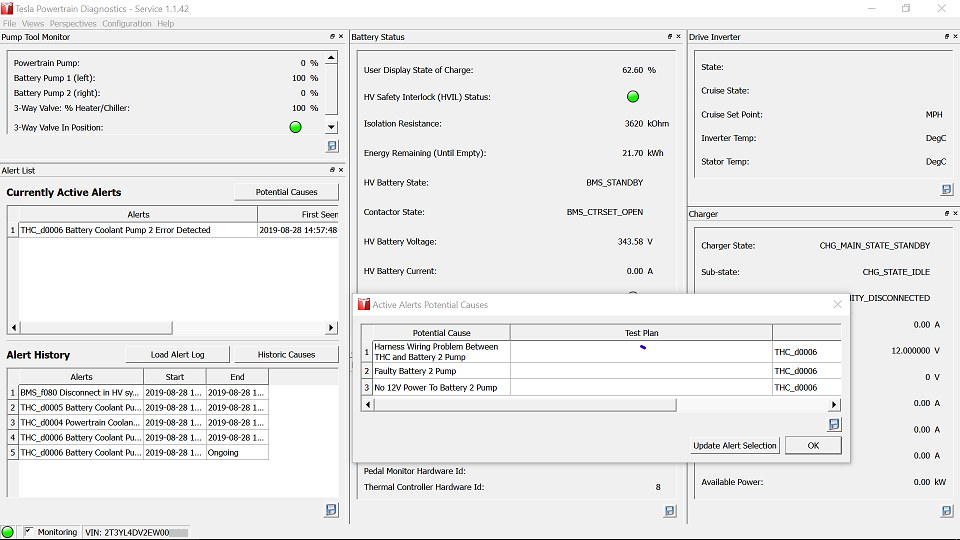Click the HVIL Status green indicator
The image size is (960, 540).
632,97
